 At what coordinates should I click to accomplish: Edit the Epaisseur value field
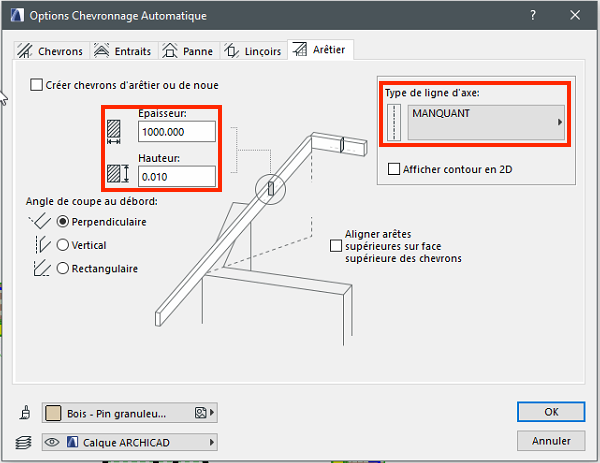click(x=177, y=132)
